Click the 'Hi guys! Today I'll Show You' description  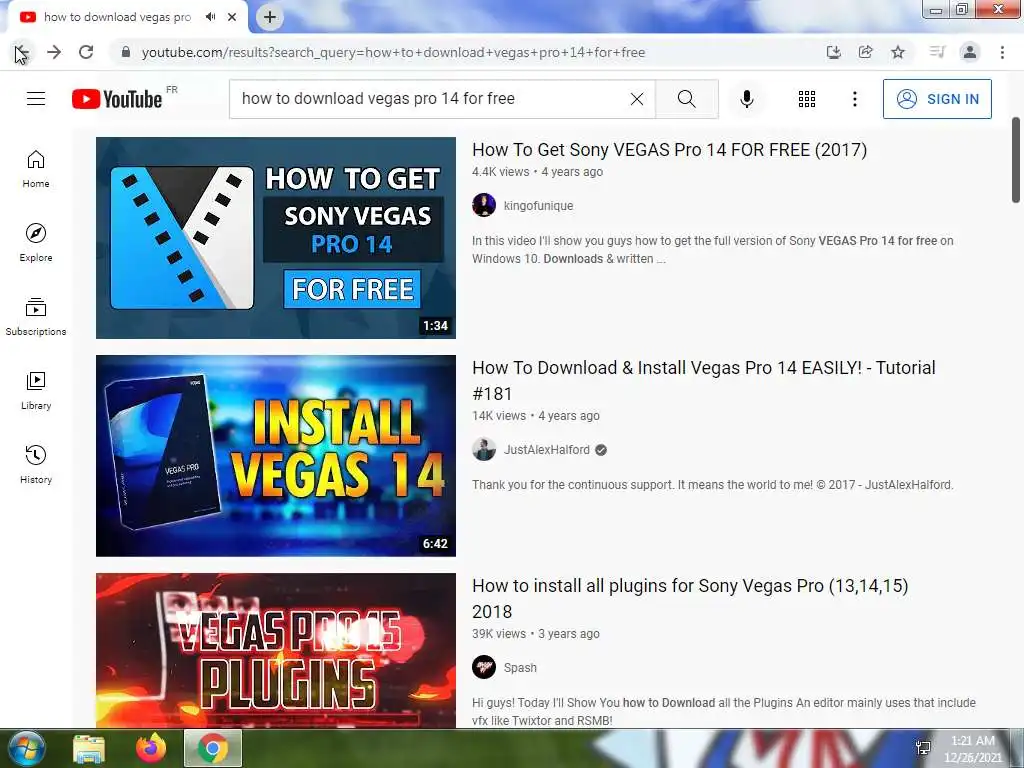point(724,712)
